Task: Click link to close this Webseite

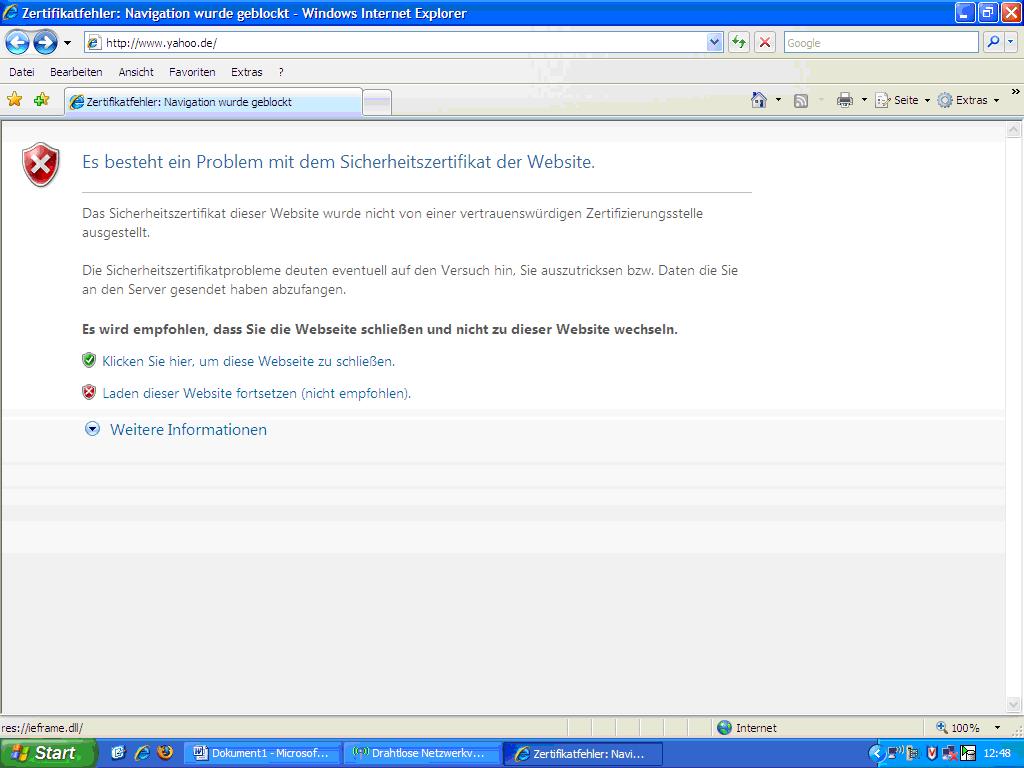Action: tap(248, 361)
